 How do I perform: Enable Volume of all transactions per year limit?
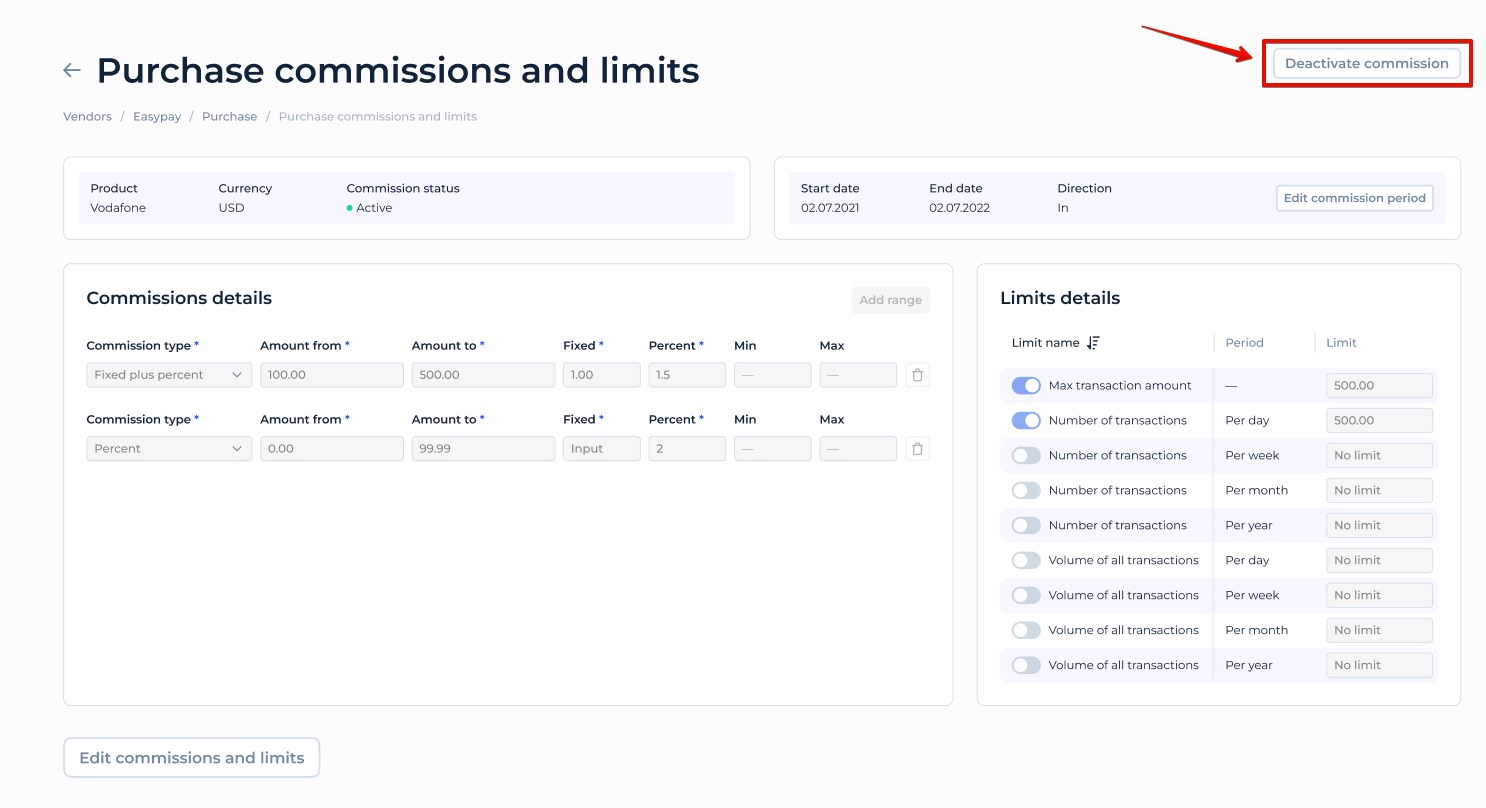[1026, 664]
